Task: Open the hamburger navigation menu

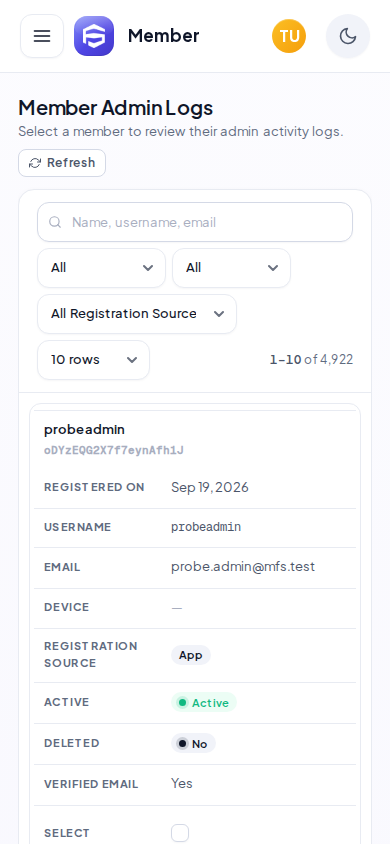Action: pos(42,36)
